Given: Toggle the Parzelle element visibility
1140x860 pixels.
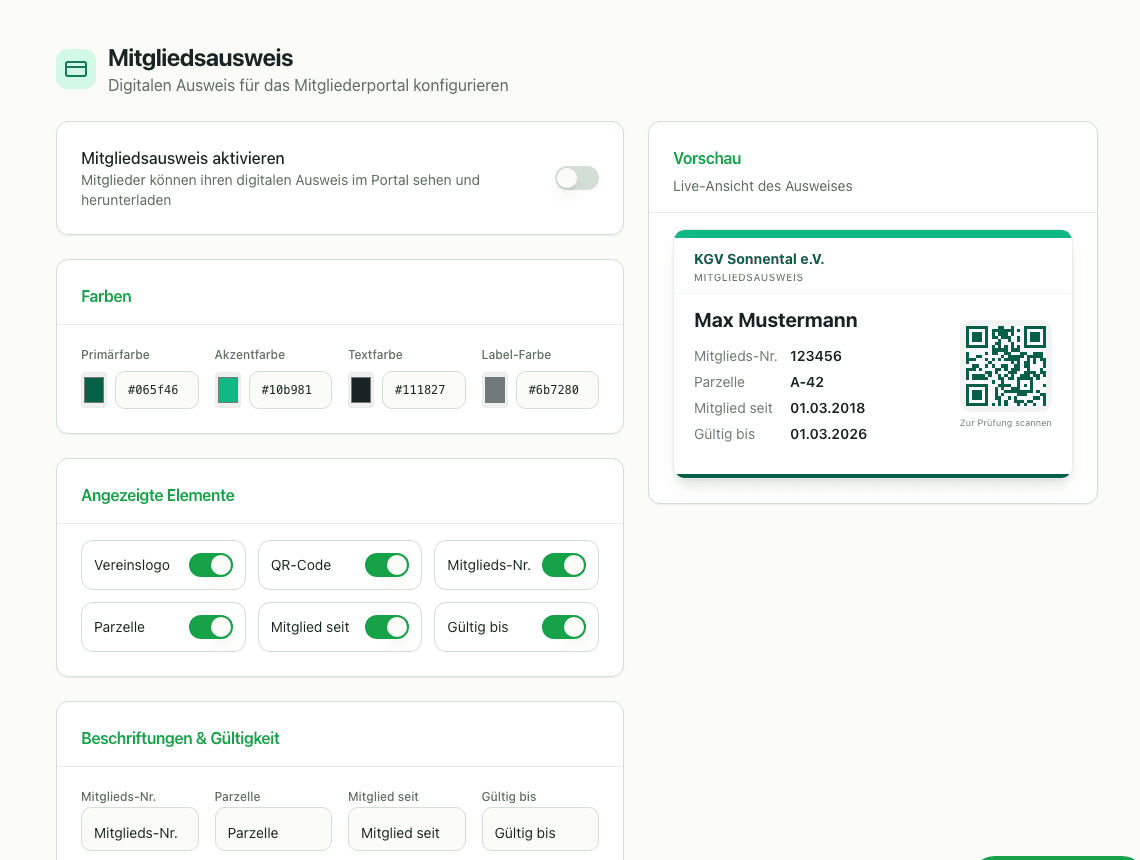Looking at the screenshot, I should click(211, 627).
